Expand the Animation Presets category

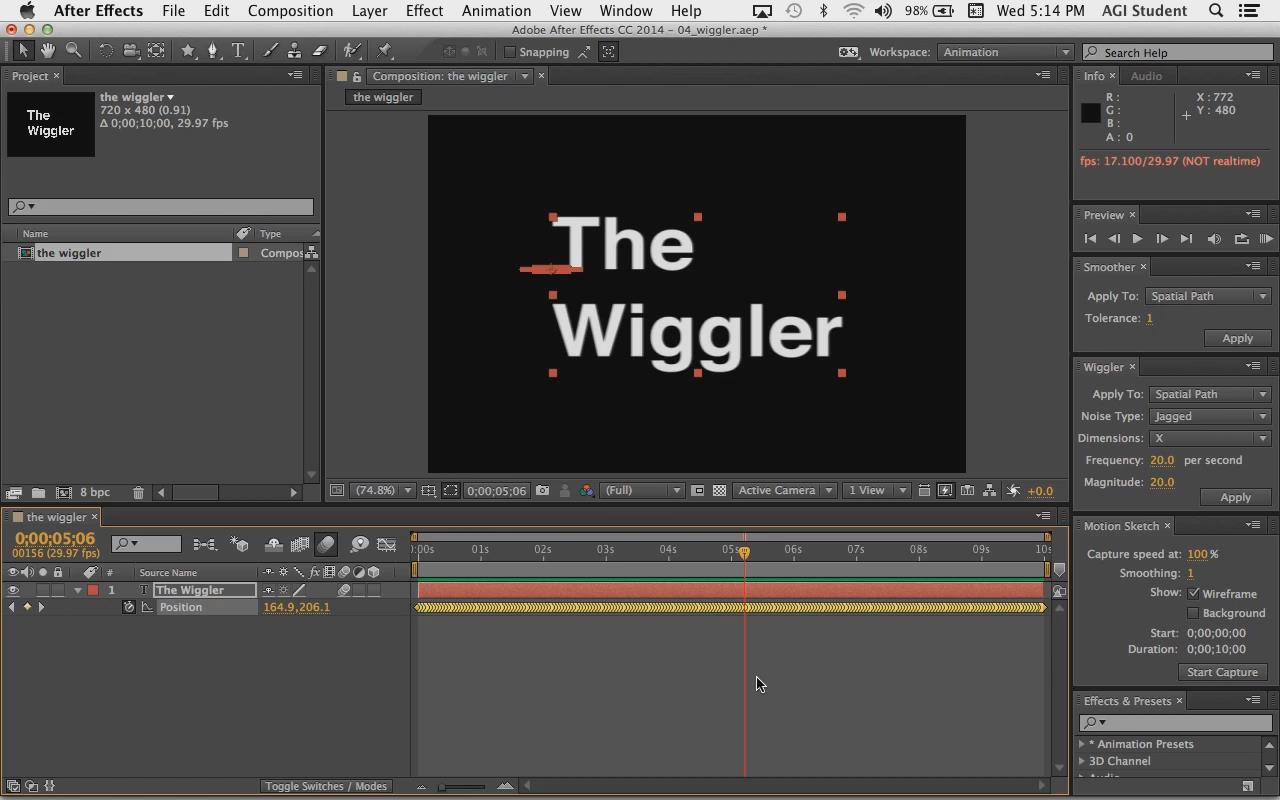tap(1082, 744)
